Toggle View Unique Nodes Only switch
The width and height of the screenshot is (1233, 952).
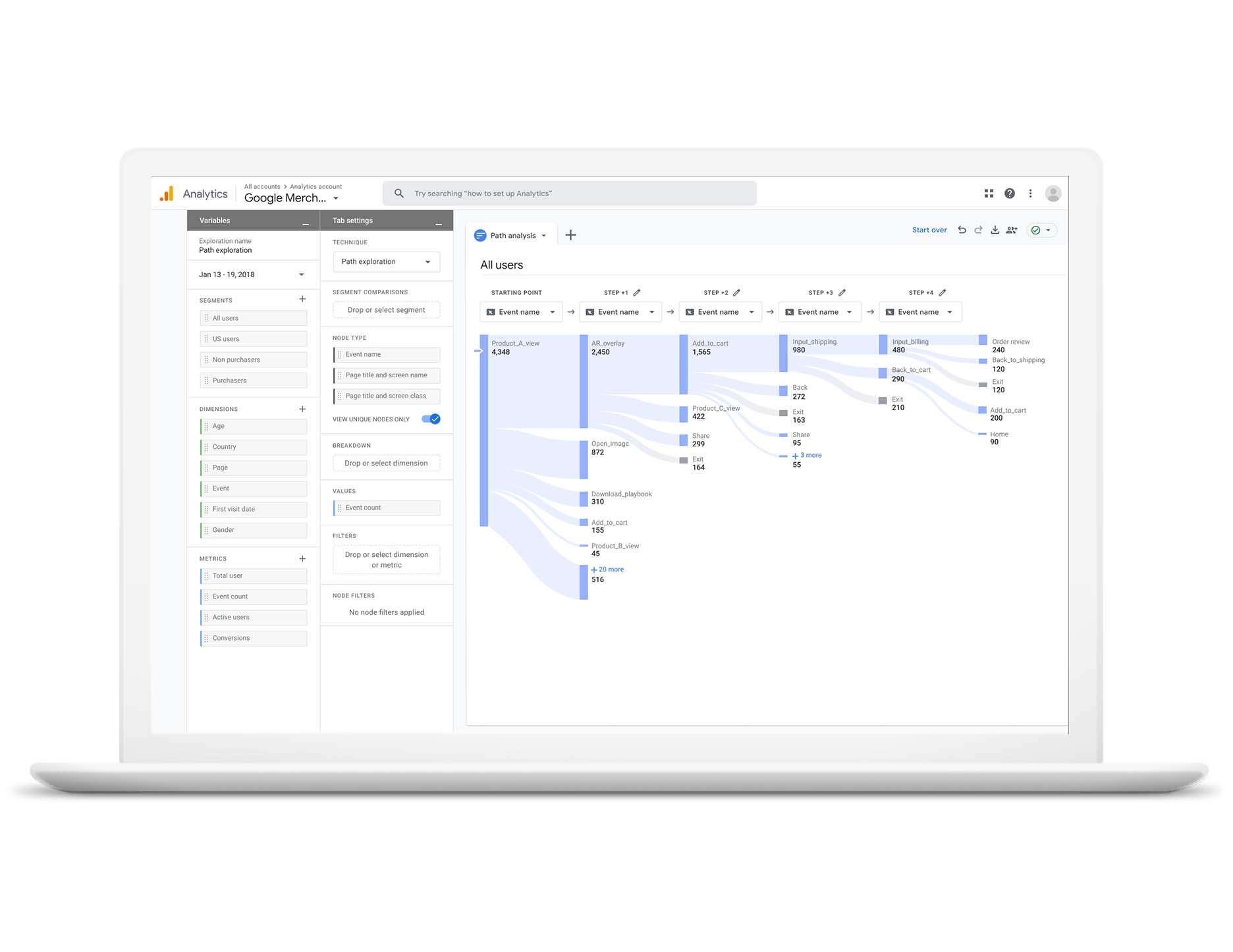click(x=431, y=419)
